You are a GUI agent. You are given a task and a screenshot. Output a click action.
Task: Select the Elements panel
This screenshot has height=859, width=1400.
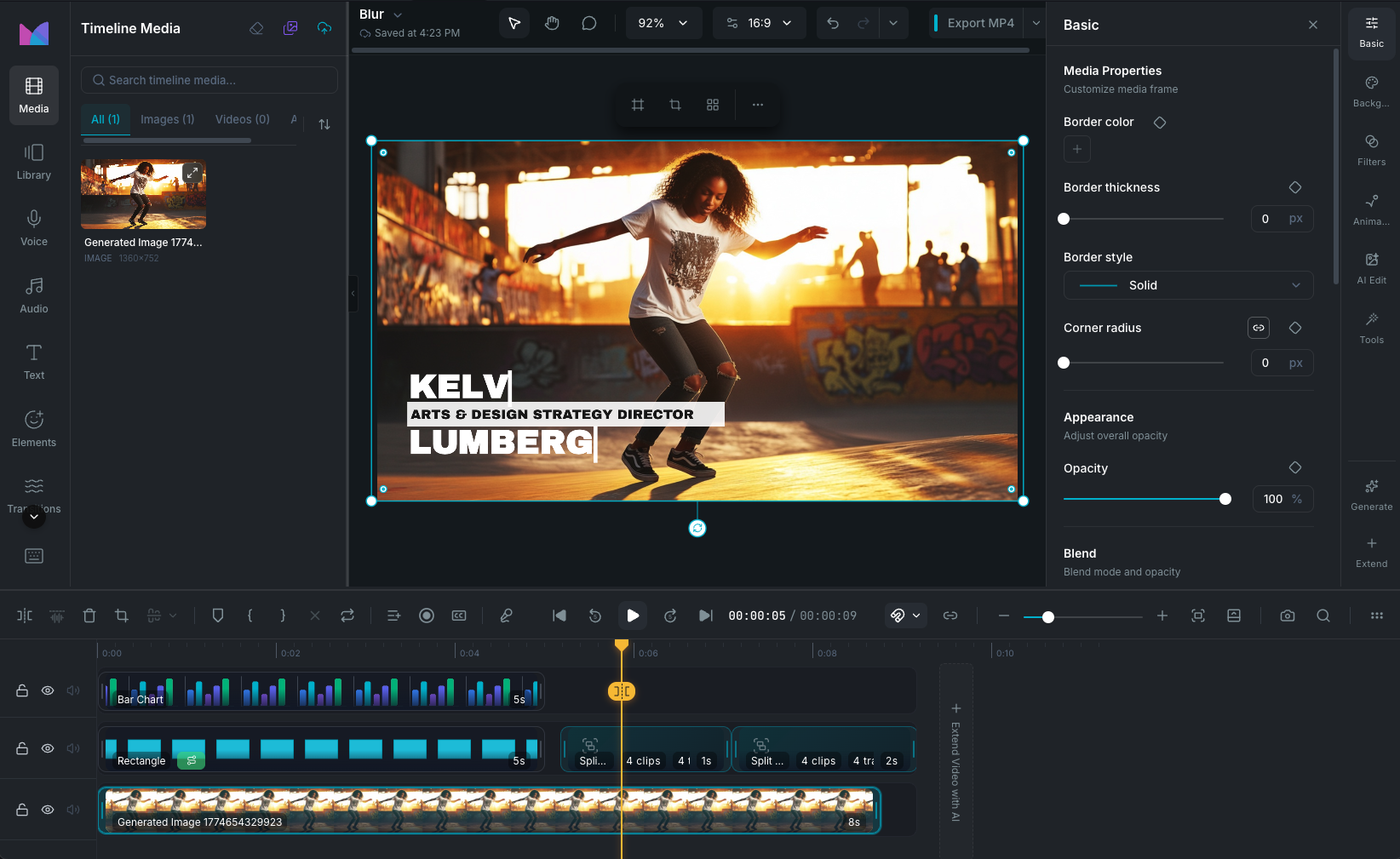coord(33,428)
